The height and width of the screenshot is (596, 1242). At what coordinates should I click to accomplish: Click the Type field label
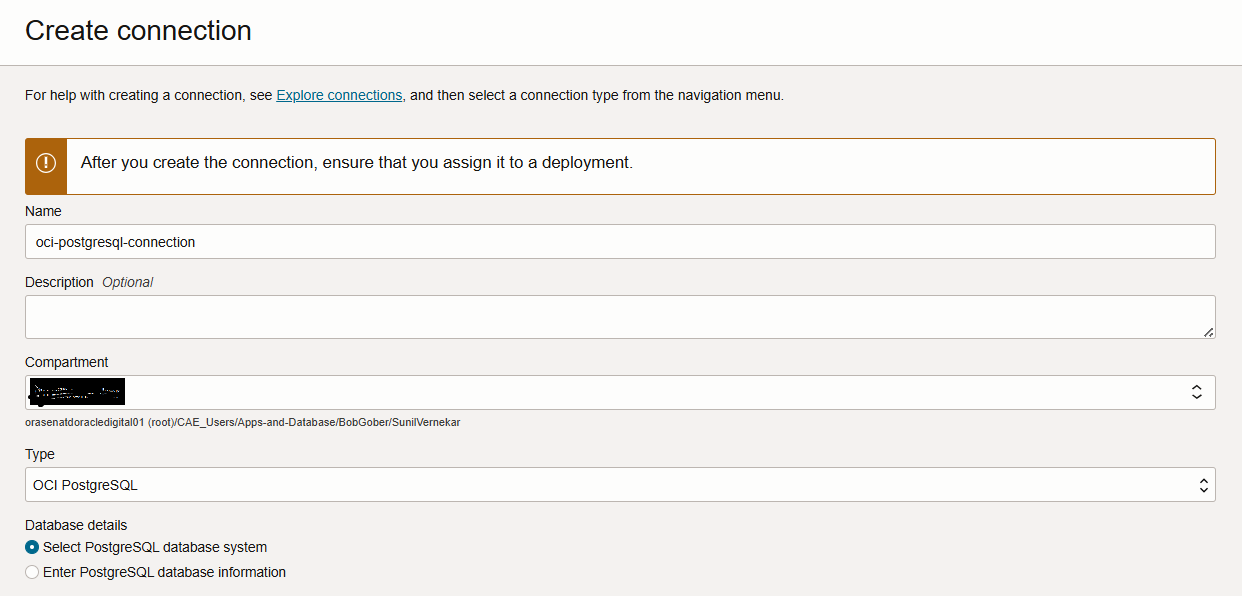click(x=40, y=454)
